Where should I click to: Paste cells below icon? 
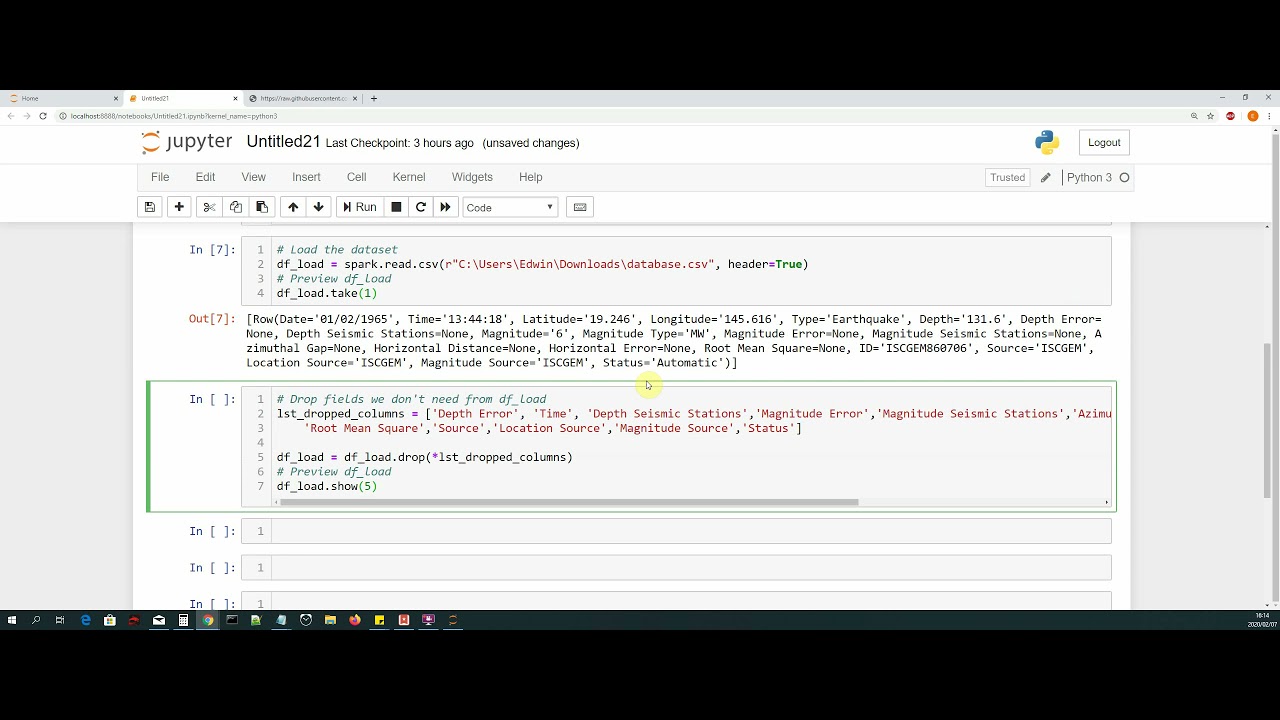[x=262, y=207]
